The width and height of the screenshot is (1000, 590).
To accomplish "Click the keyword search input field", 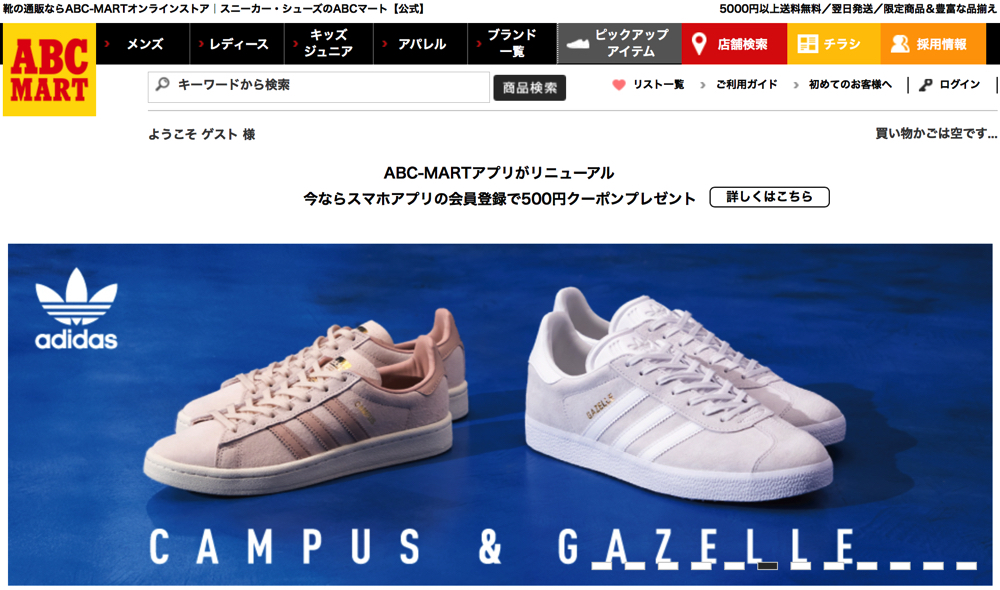I will point(319,87).
